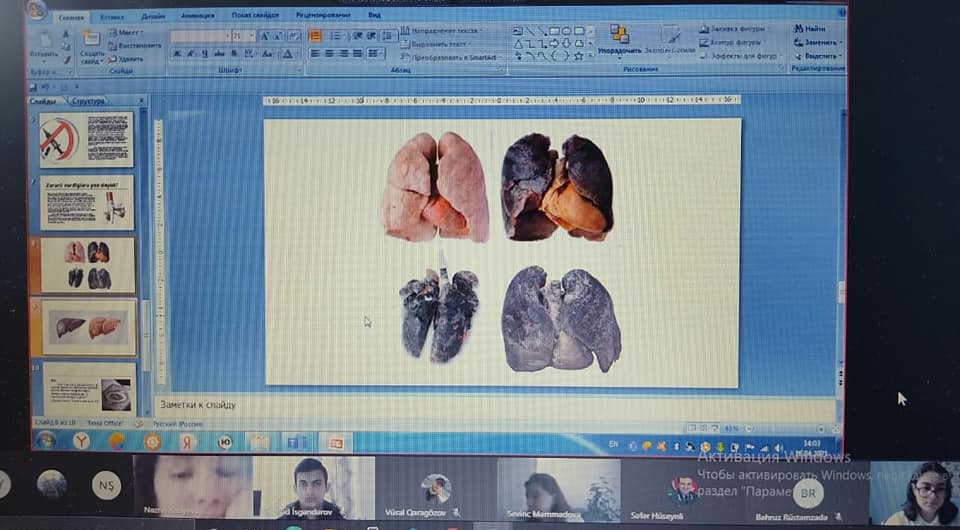This screenshot has height=530, width=960.
Task: Toggle strikethrough formatting
Action: [x=219, y=54]
